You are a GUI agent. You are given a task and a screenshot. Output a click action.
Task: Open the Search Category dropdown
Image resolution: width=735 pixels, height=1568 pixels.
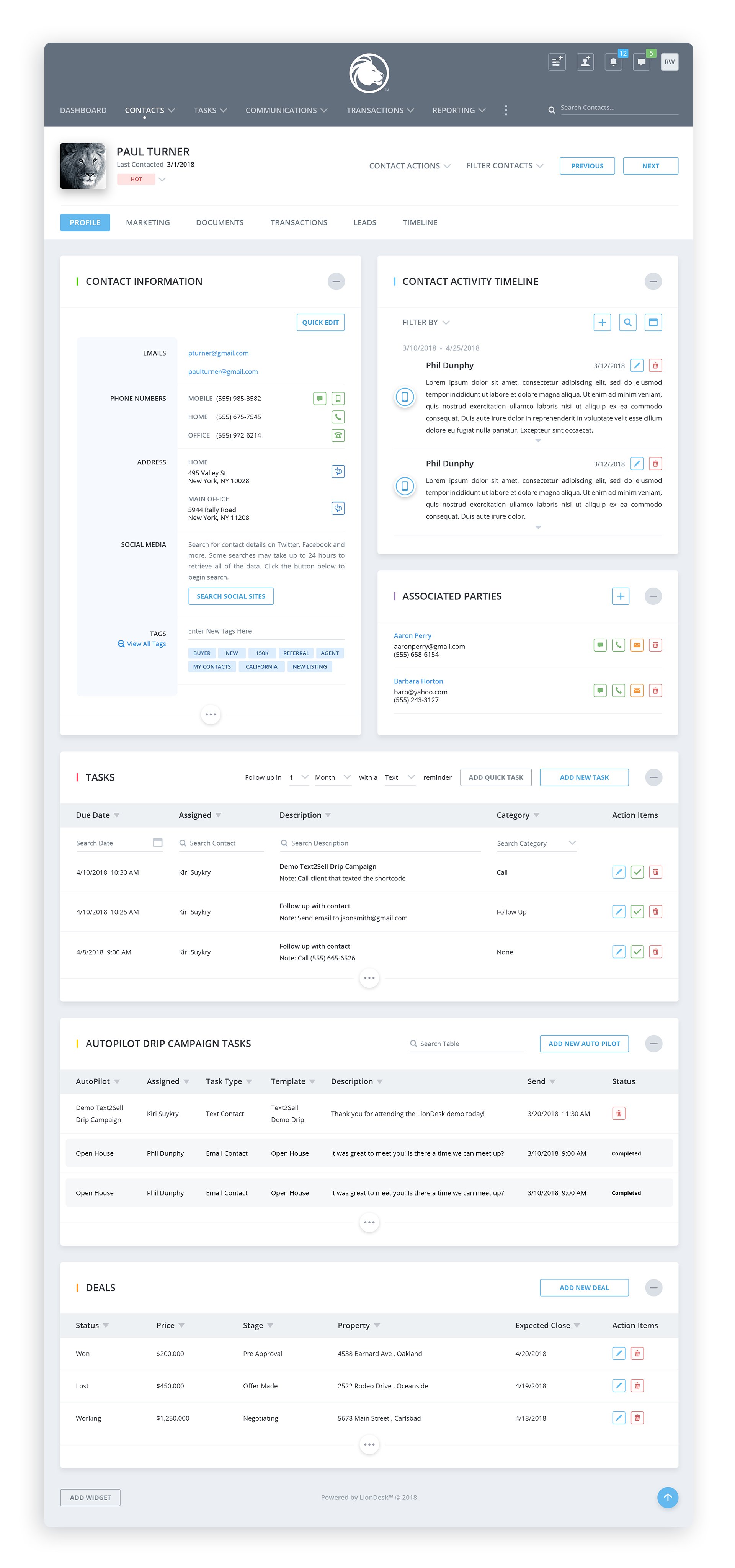[x=536, y=844]
